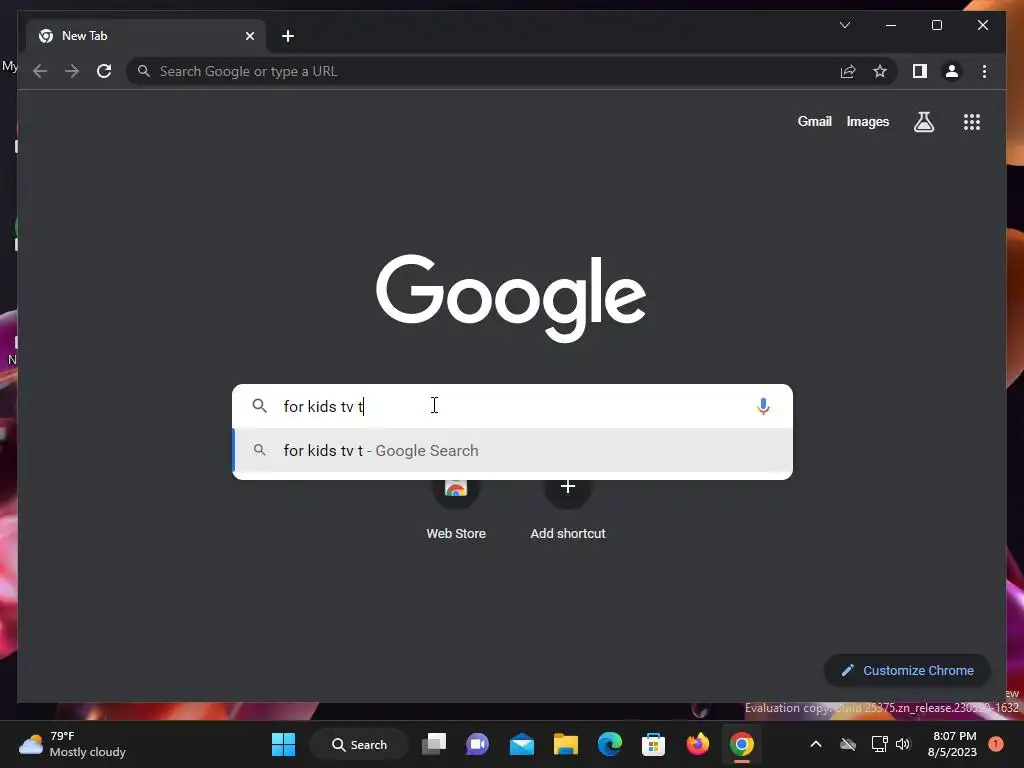Close the New Tab tab

click(x=249, y=36)
